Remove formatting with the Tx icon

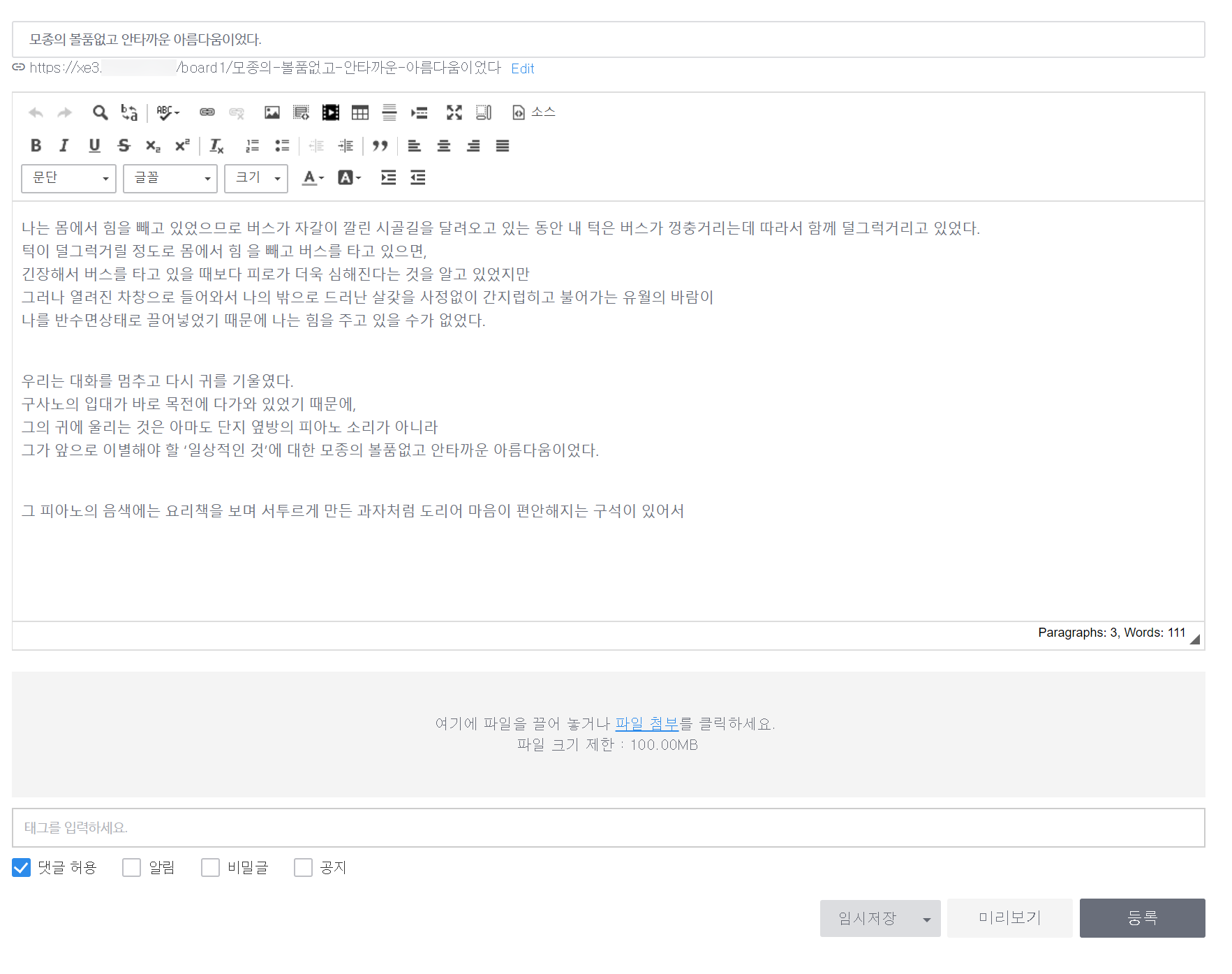(217, 145)
